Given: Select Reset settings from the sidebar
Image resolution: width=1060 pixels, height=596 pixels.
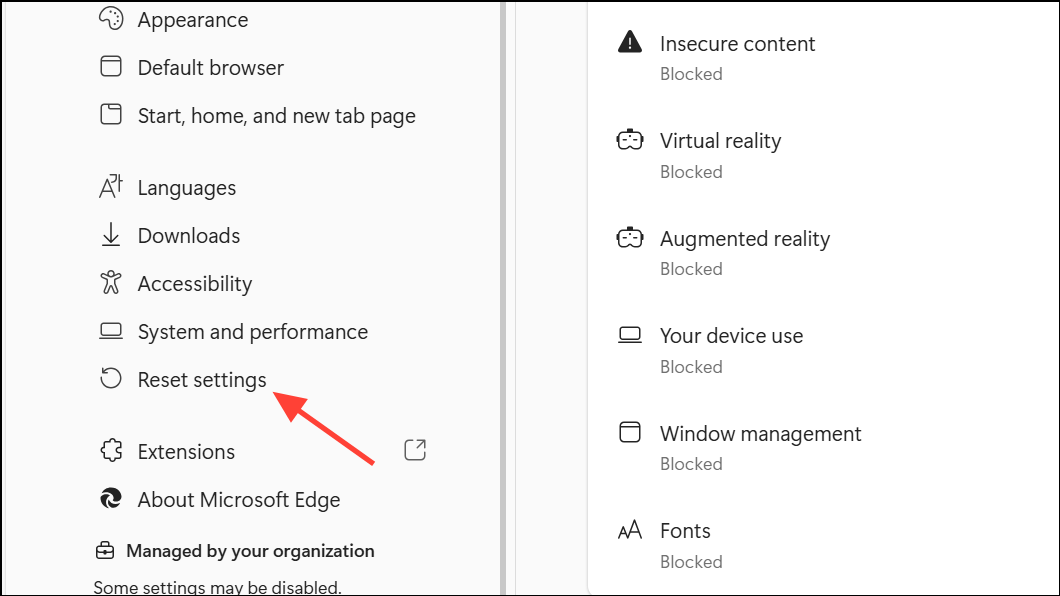Looking at the screenshot, I should (201, 379).
